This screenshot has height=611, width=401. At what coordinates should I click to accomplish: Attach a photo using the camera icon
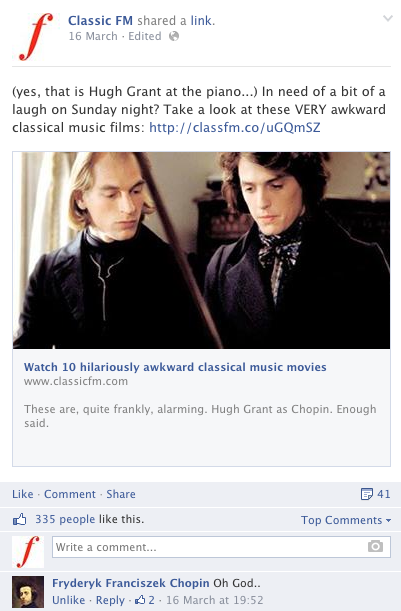click(375, 546)
